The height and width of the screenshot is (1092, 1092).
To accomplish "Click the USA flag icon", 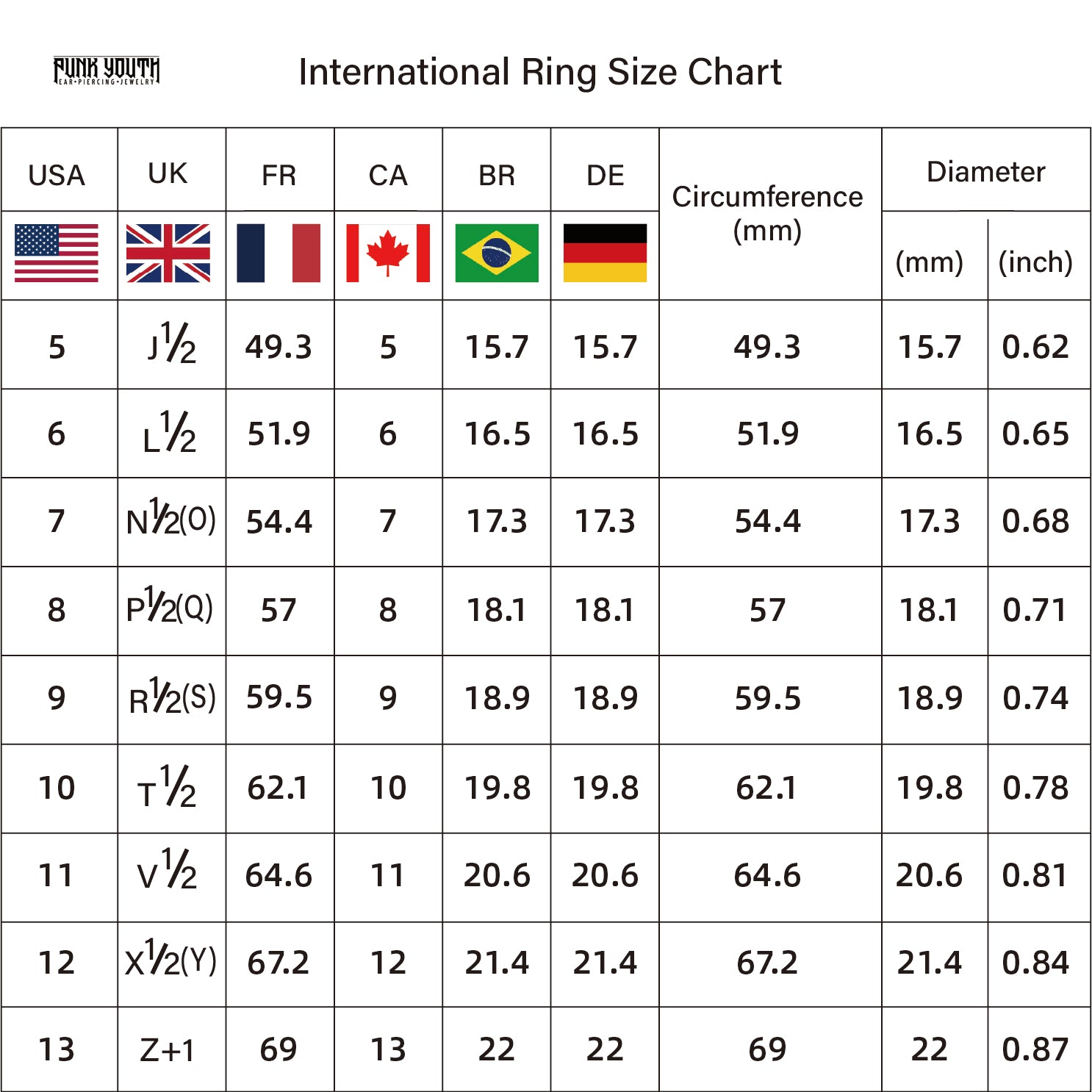I will tap(57, 254).
